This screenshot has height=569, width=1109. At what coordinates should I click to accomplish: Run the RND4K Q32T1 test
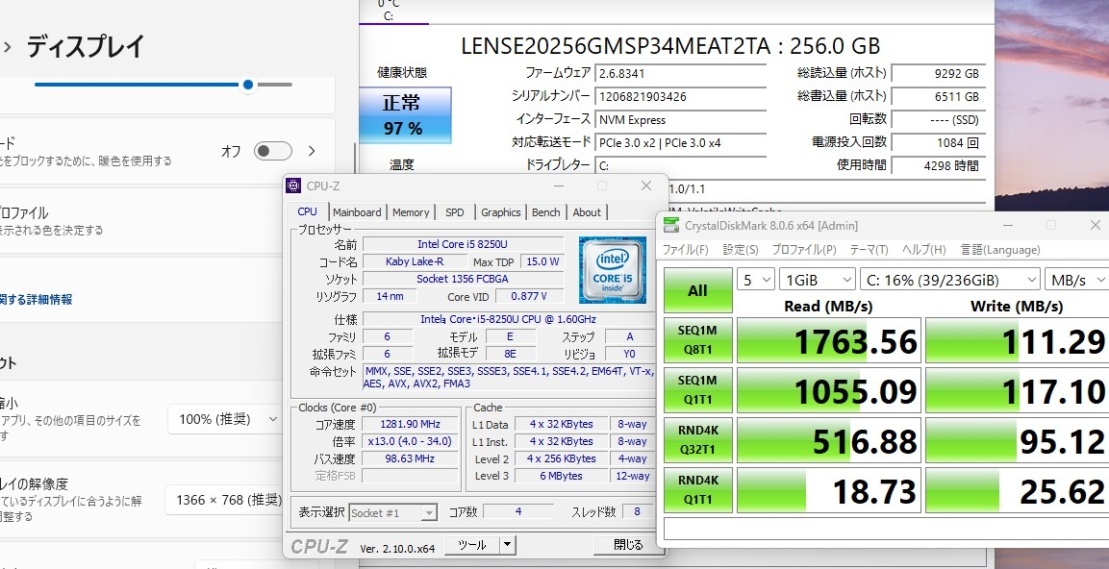pyautogui.click(x=697, y=440)
